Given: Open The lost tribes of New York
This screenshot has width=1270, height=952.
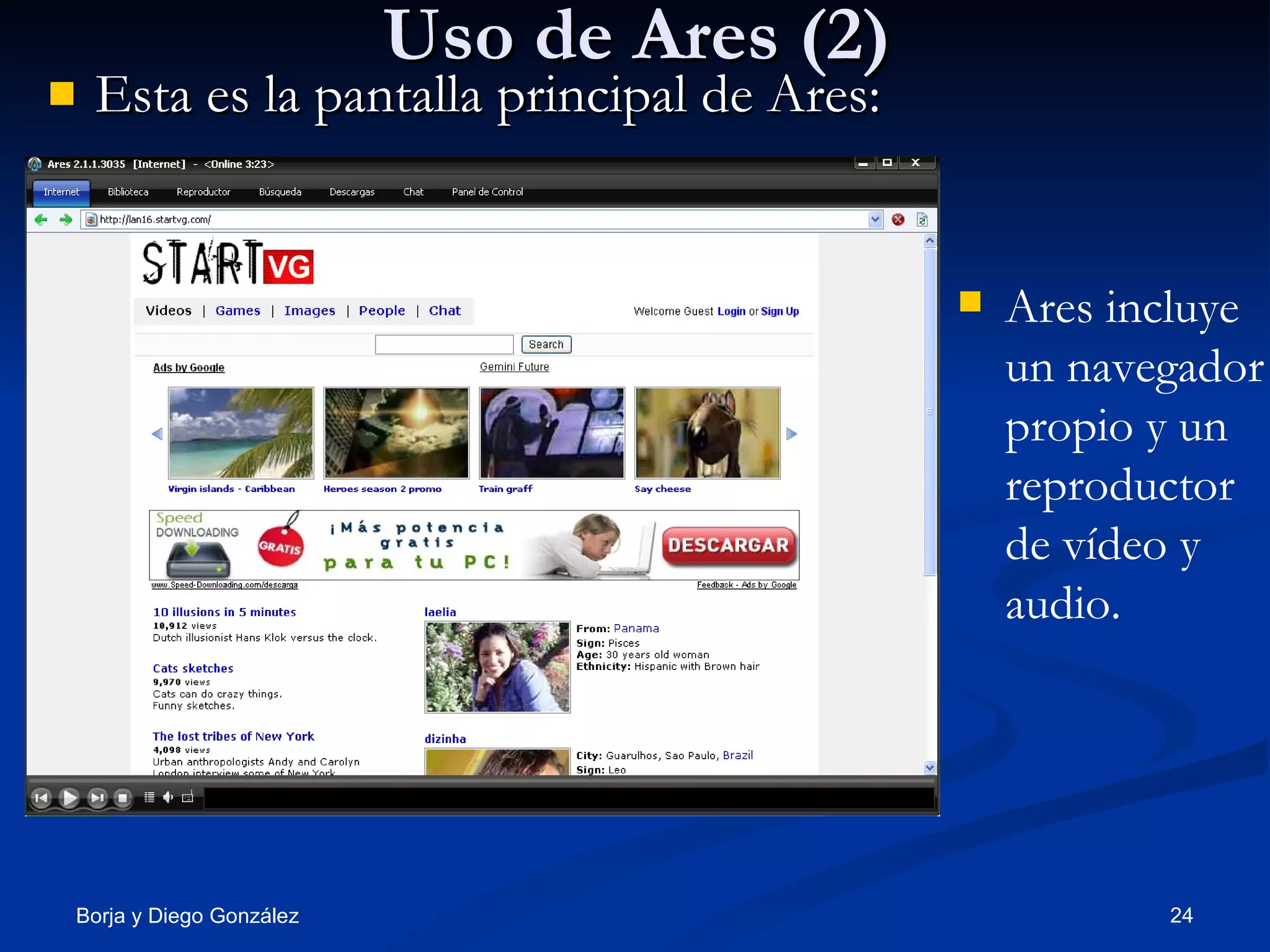Looking at the screenshot, I should tap(233, 736).
